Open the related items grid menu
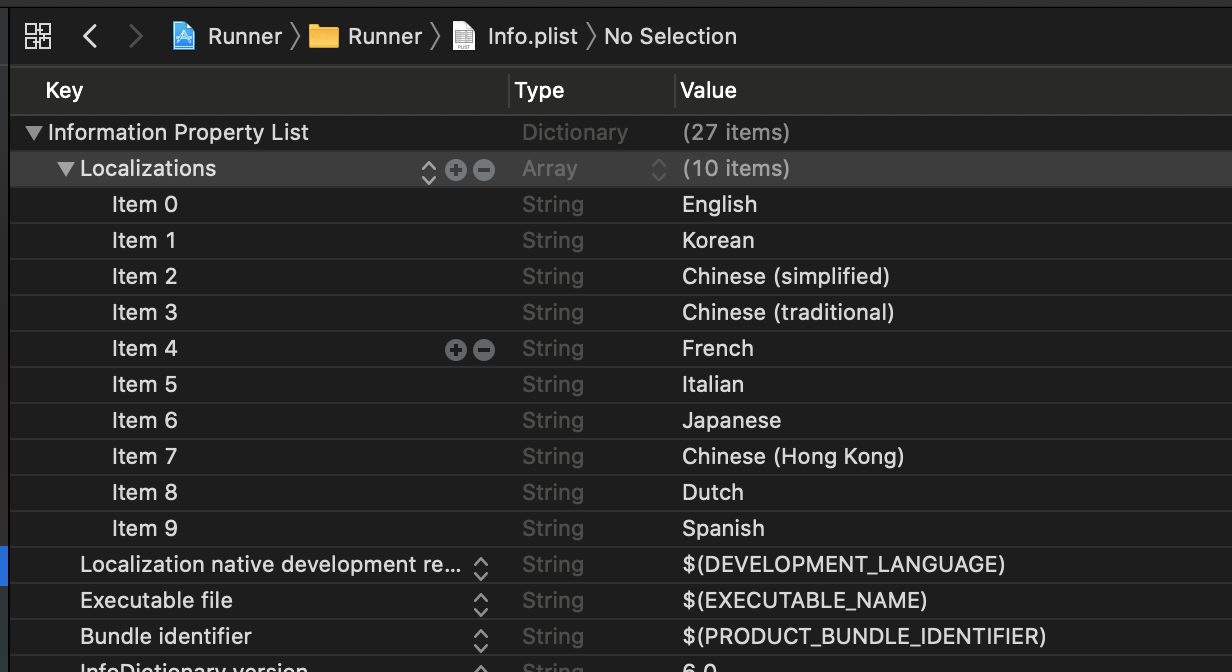 coord(38,37)
